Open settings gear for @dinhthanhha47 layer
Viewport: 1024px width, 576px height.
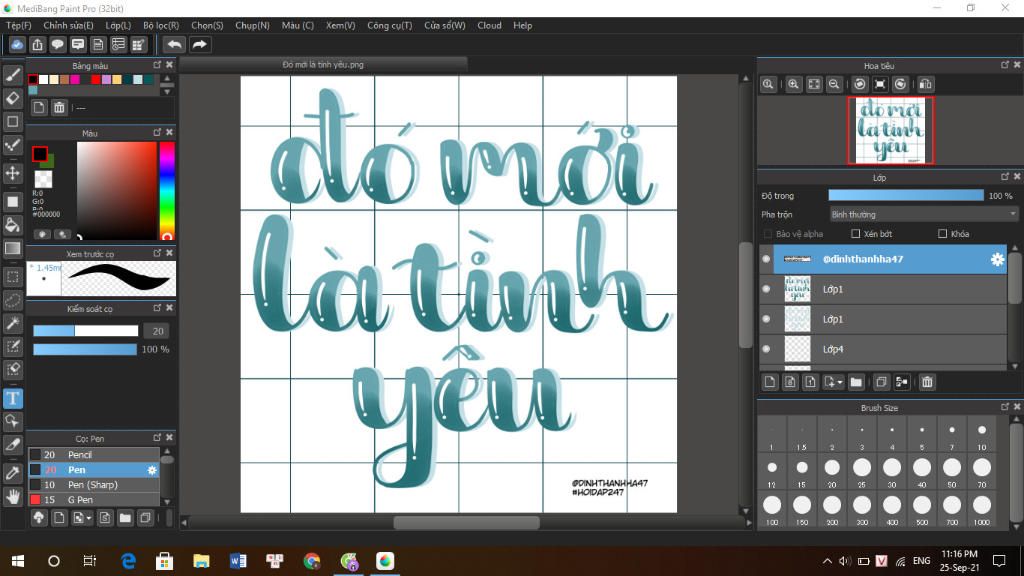997,259
